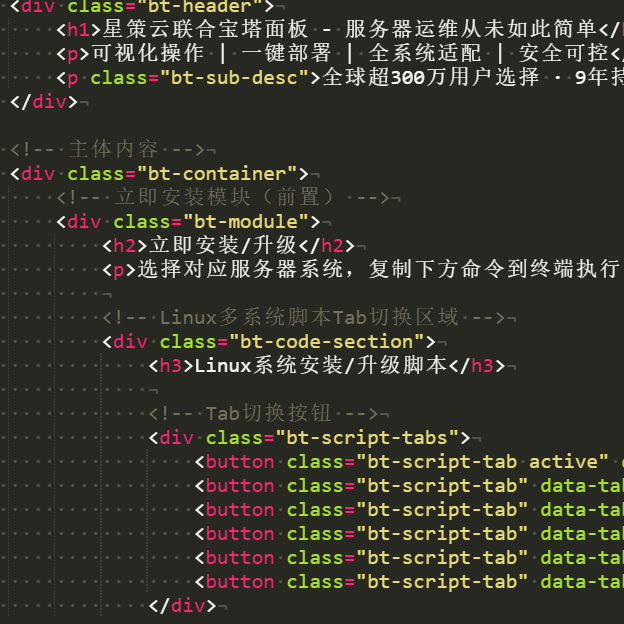Image resolution: width=624 pixels, height=624 pixels.
Task: Click the closing </h3> tag
Action: tap(476, 365)
